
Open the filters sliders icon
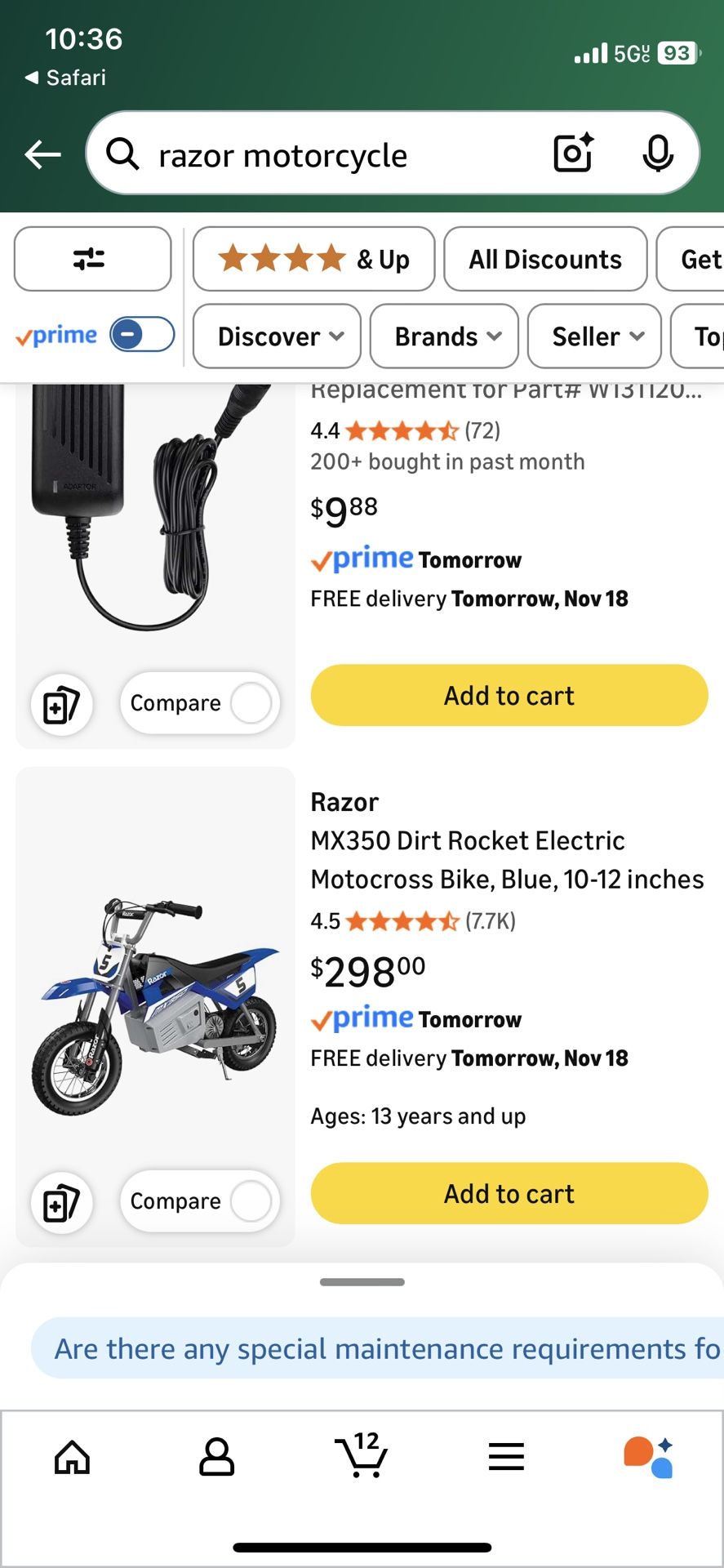click(x=92, y=259)
